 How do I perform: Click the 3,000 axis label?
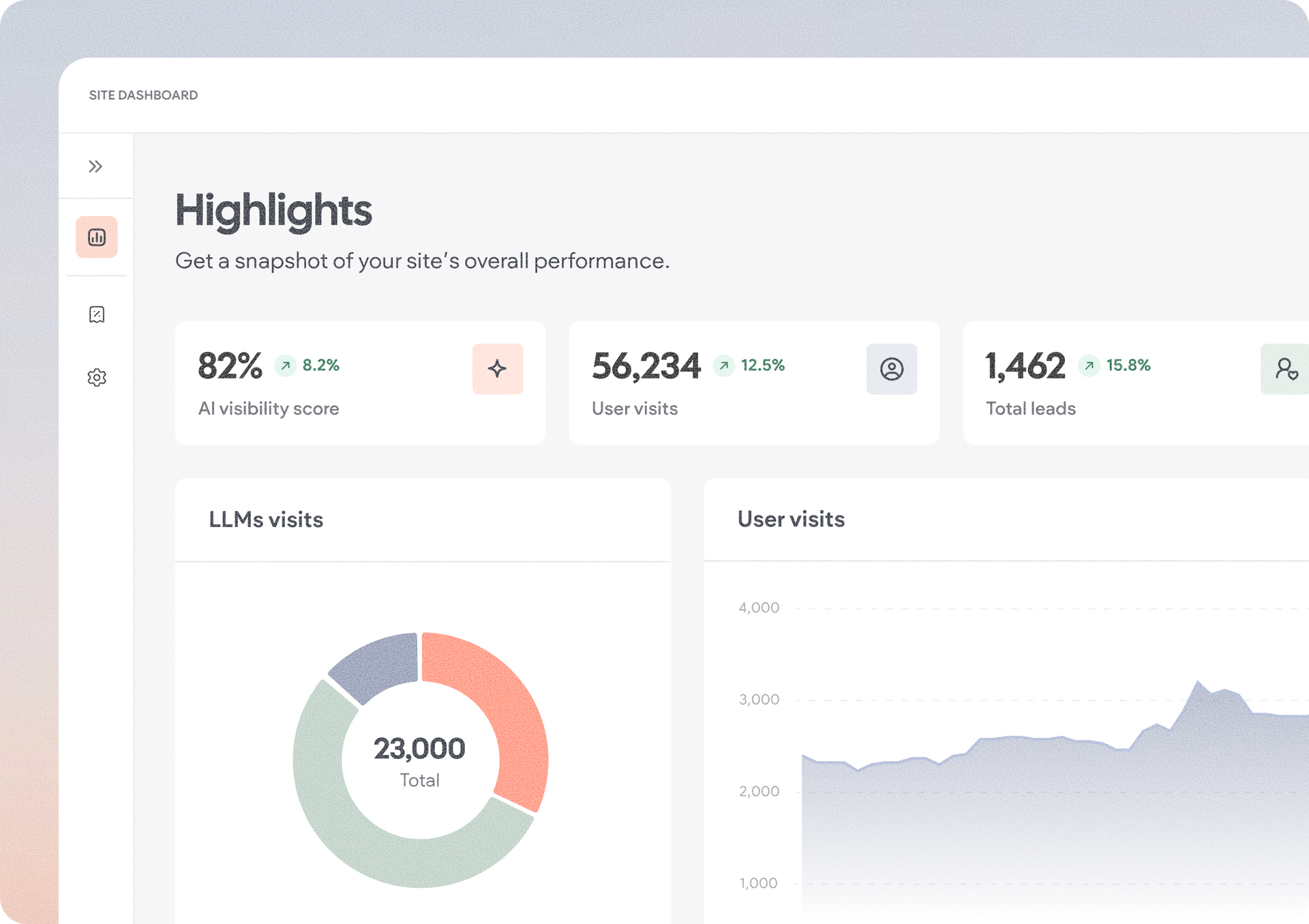click(x=759, y=700)
